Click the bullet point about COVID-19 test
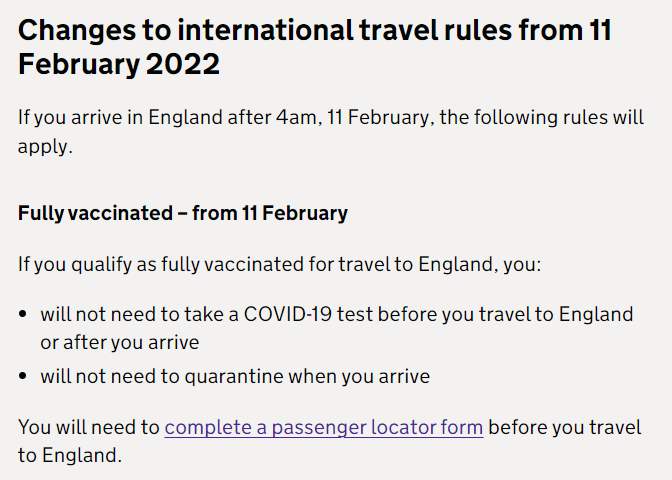 click(336, 315)
